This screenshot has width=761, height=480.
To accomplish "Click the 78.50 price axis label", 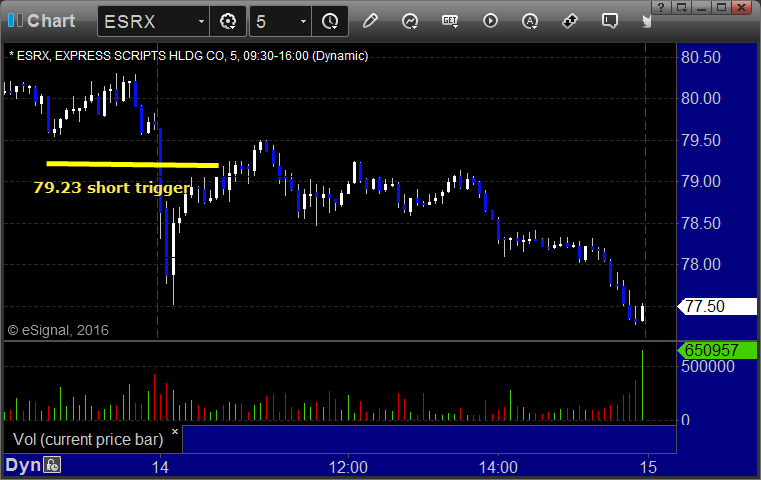I will pos(701,223).
